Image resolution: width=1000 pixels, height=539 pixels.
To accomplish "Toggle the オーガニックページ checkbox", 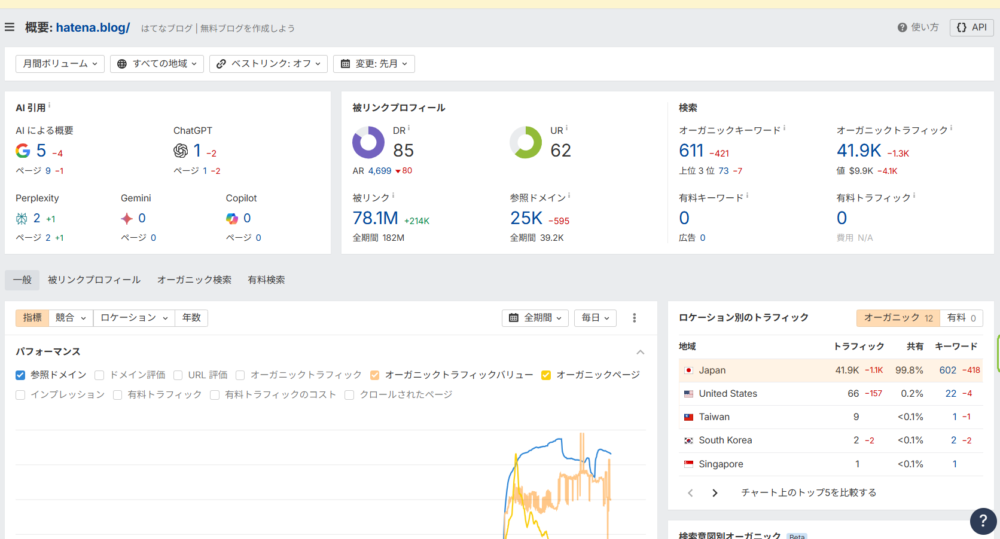I will (x=546, y=375).
